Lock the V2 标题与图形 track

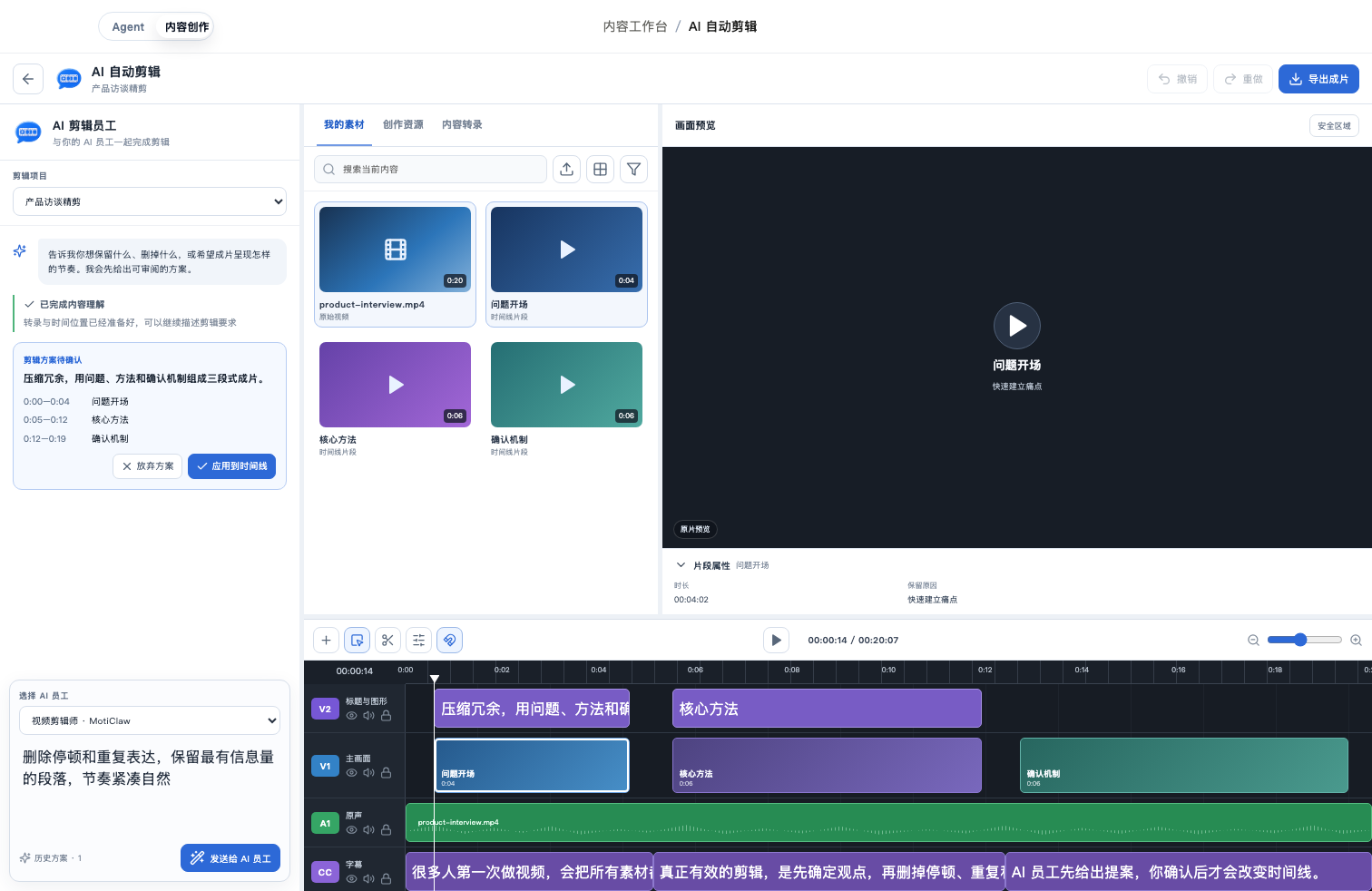[x=386, y=716]
